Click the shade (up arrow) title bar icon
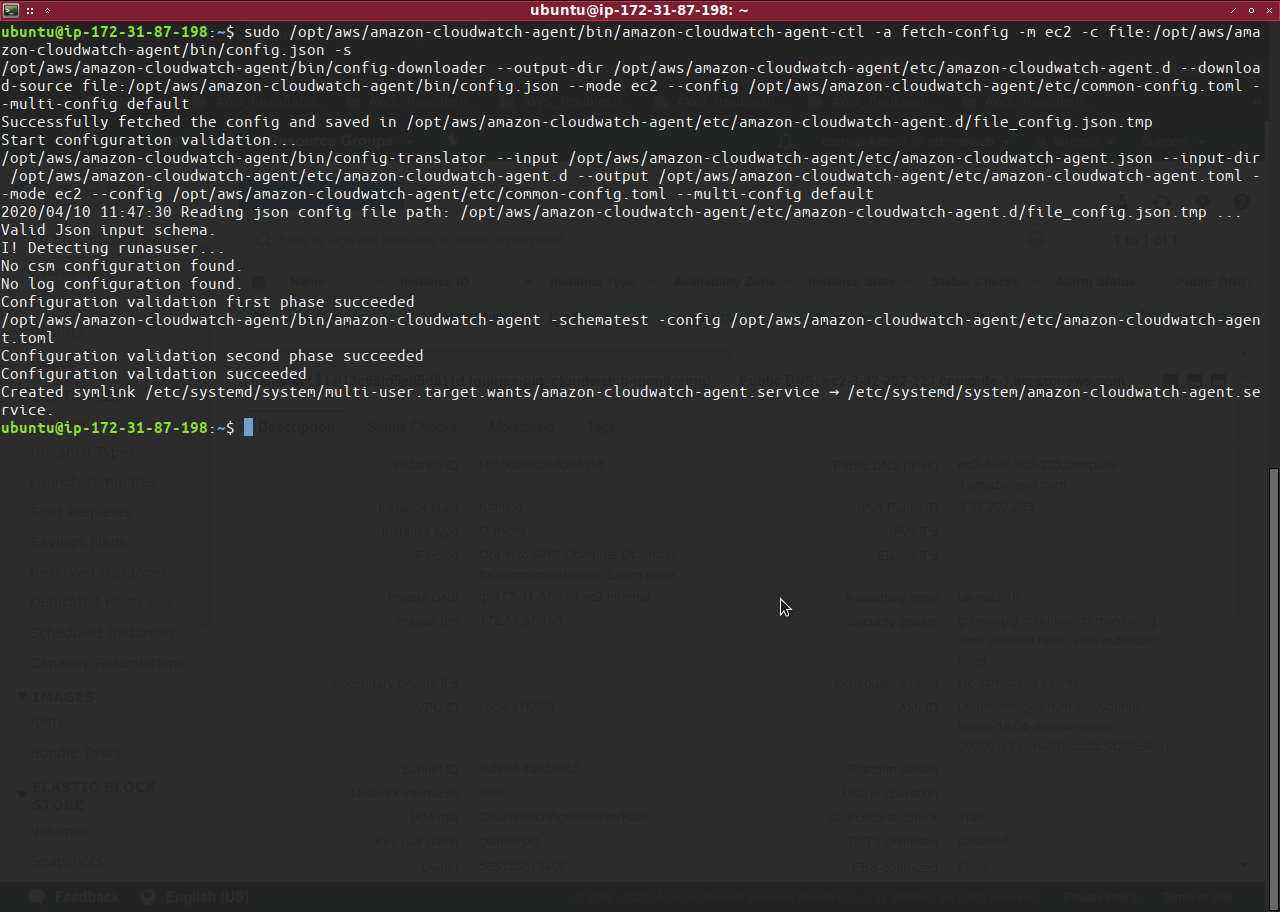1280x912 pixels. coord(47,9)
